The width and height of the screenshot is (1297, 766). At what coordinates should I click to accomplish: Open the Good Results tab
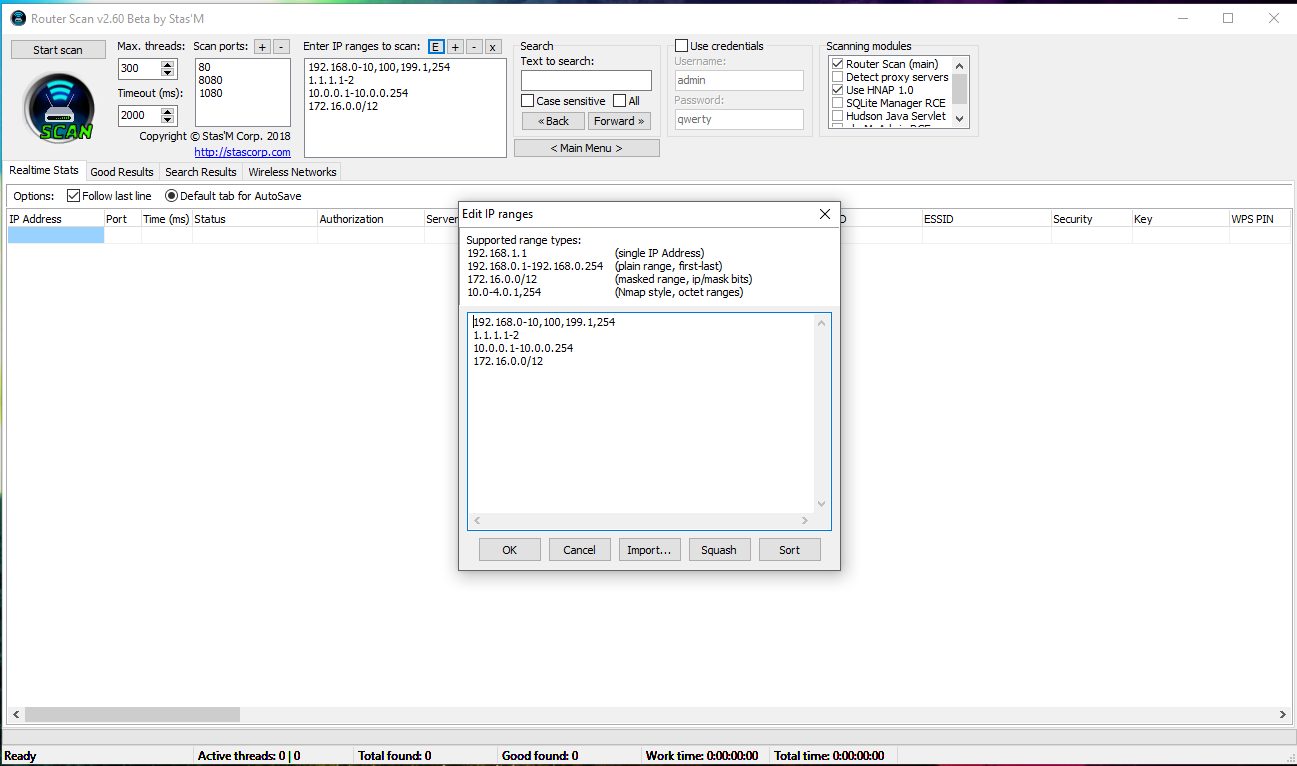[122, 172]
